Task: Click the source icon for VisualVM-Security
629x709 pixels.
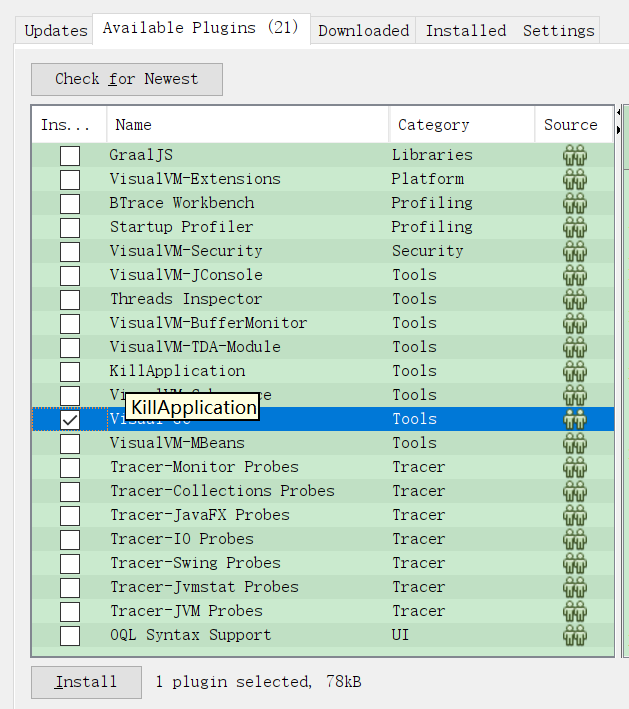Action: 575,251
